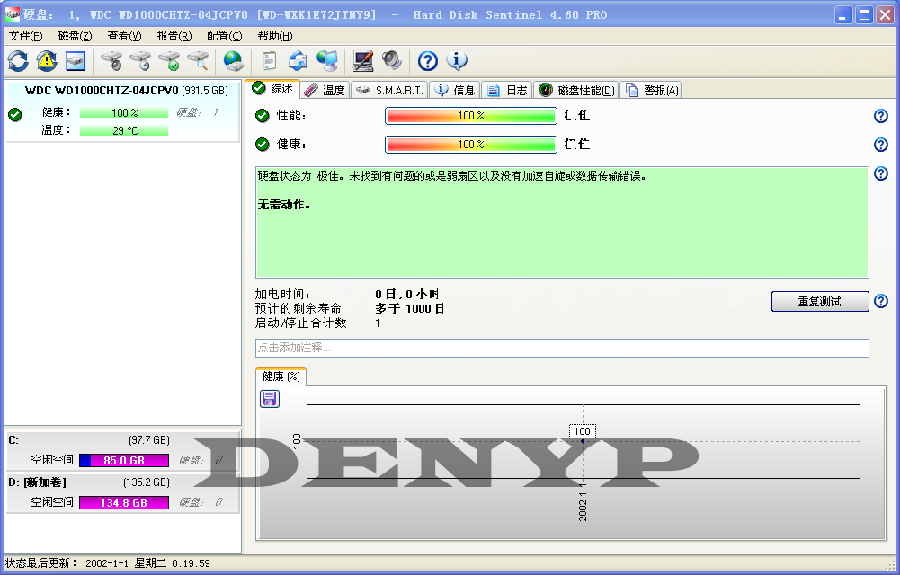Click the 点击添加注释 comment field
Image resolution: width=900 pixels, height=575 pixels.
[x=562, y=348]
